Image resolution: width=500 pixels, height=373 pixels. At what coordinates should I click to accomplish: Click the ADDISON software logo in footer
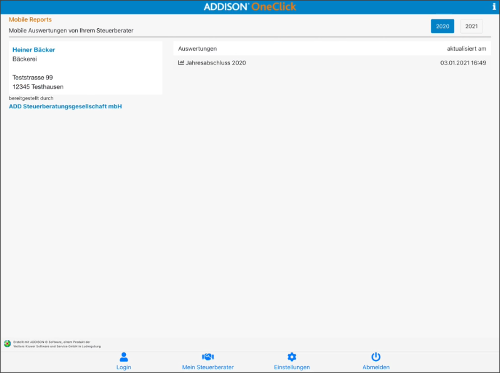(7, 344)
